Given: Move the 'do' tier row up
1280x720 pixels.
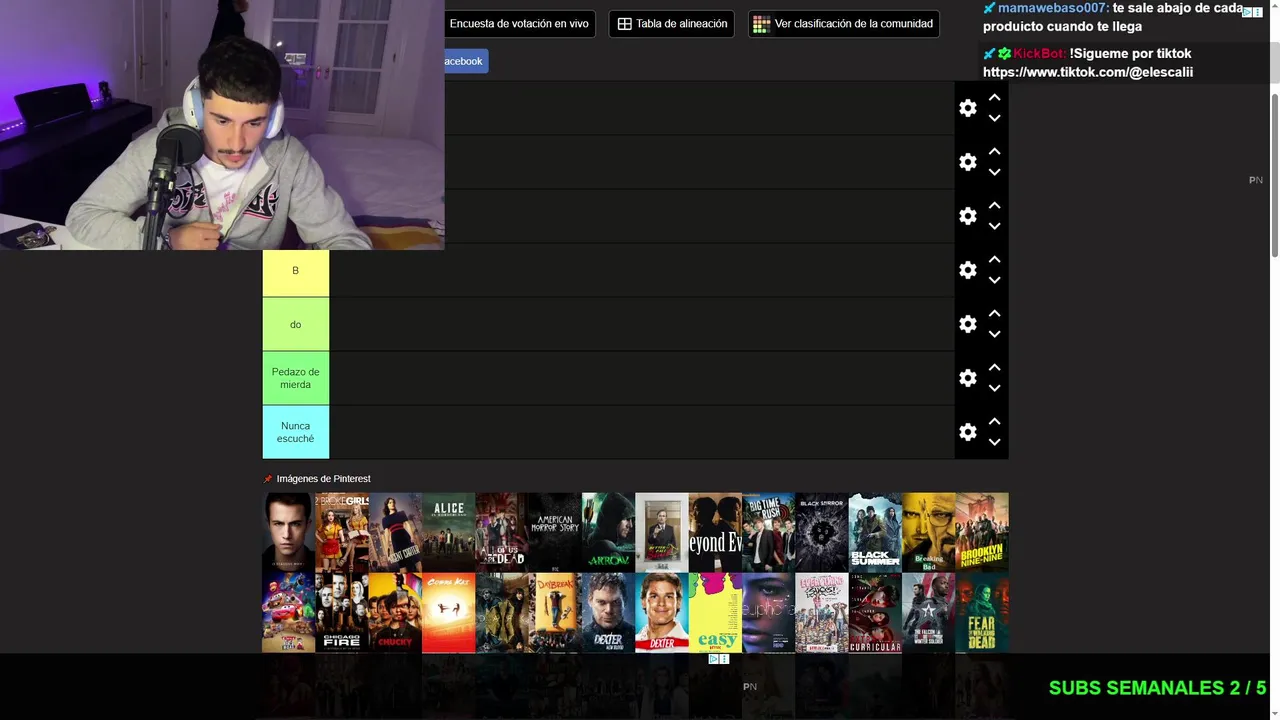Looking at the screenshot, I should click(994, 314).
